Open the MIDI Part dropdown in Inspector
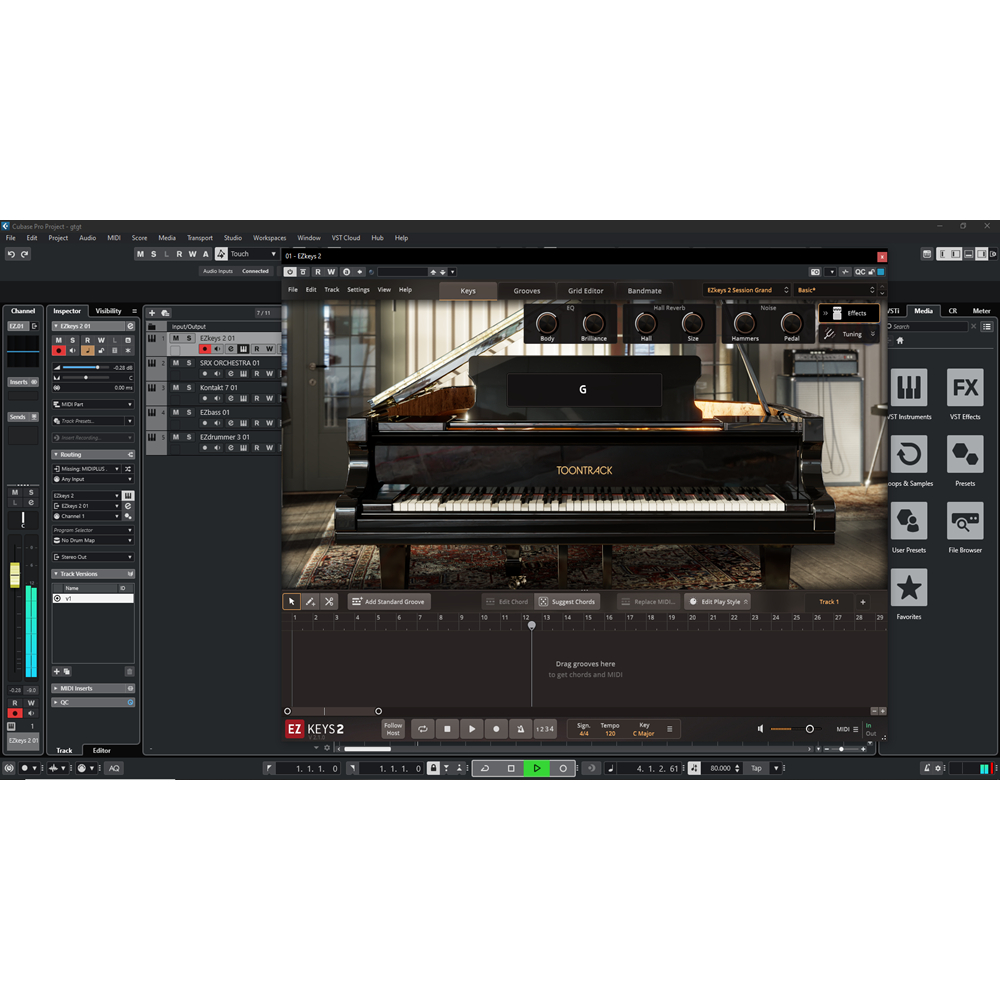This screenshot has width=1000, height=1000. pyautogui.click(x=93, y=404)
